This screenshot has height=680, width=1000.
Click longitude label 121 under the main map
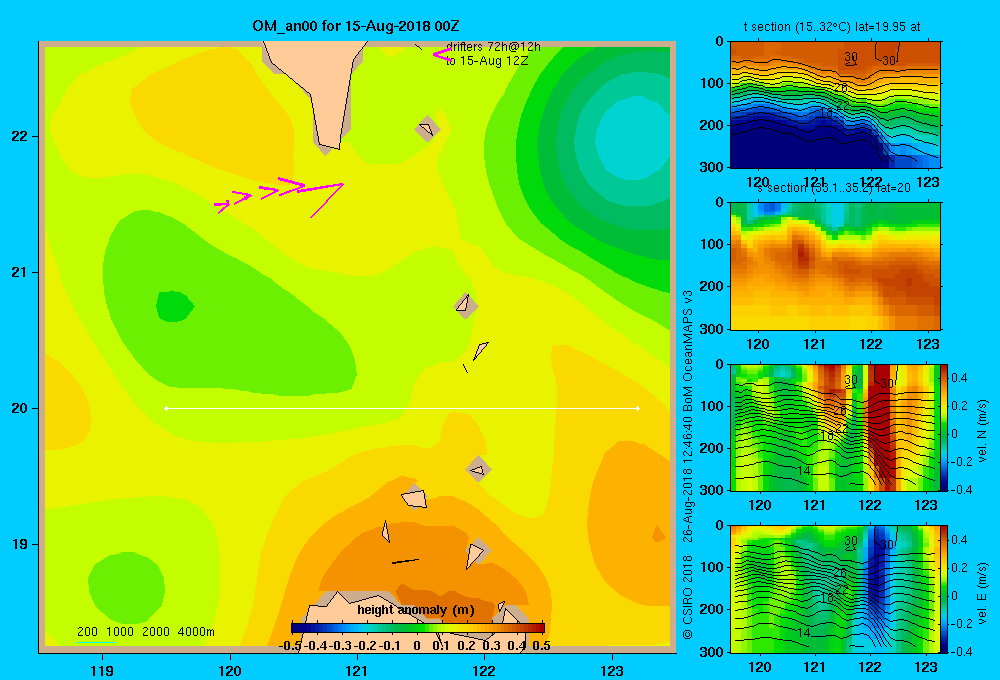pos(357,670)
